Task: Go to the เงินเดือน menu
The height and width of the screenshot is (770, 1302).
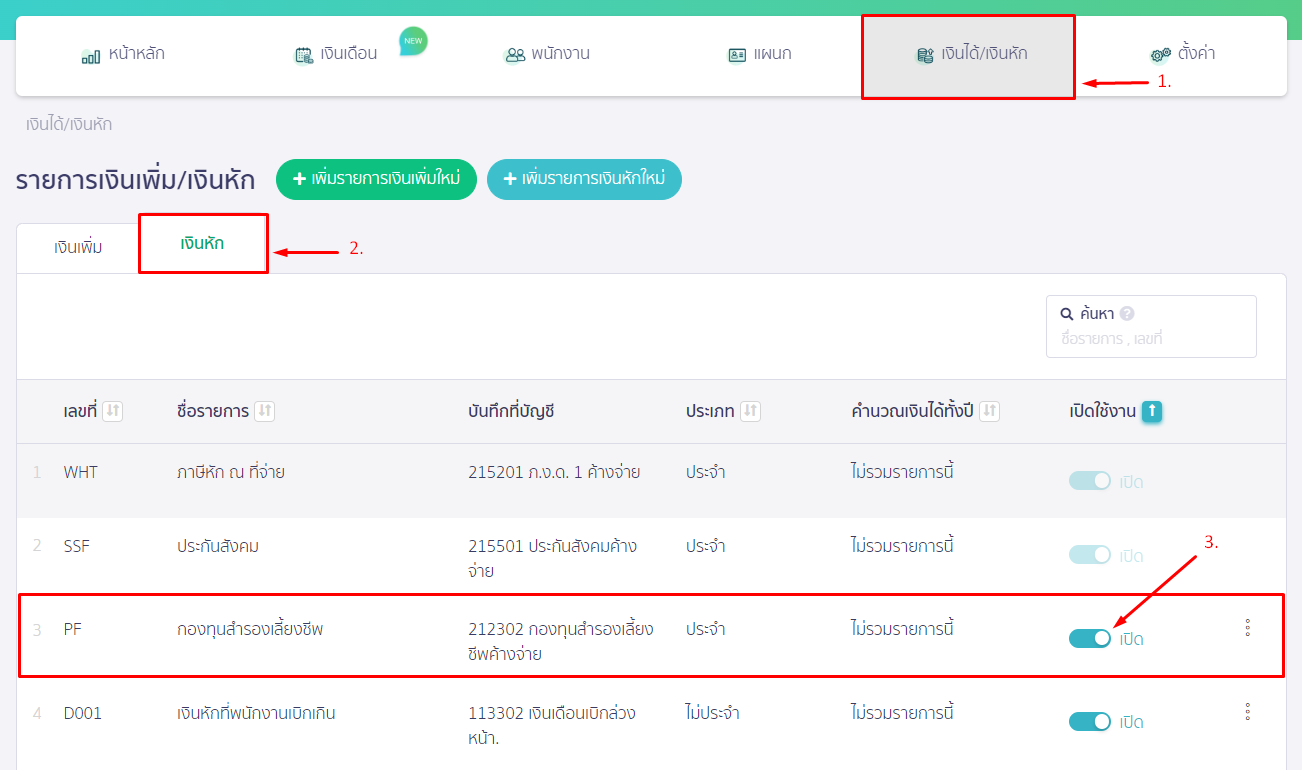Action: [x=336, y=54]
